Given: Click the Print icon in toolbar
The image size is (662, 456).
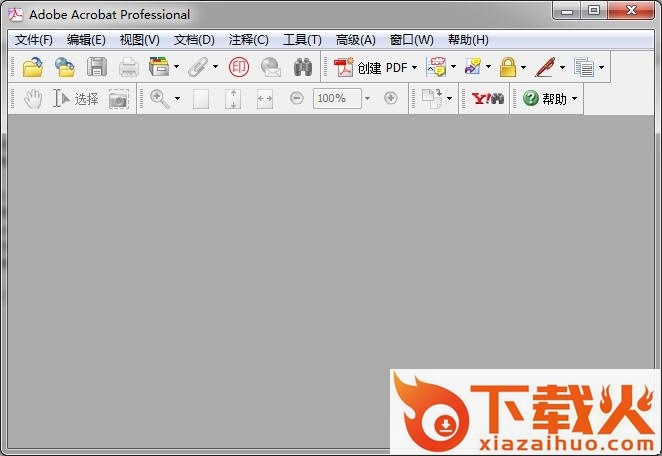Looking at the screenshot, I should point(128,67).
